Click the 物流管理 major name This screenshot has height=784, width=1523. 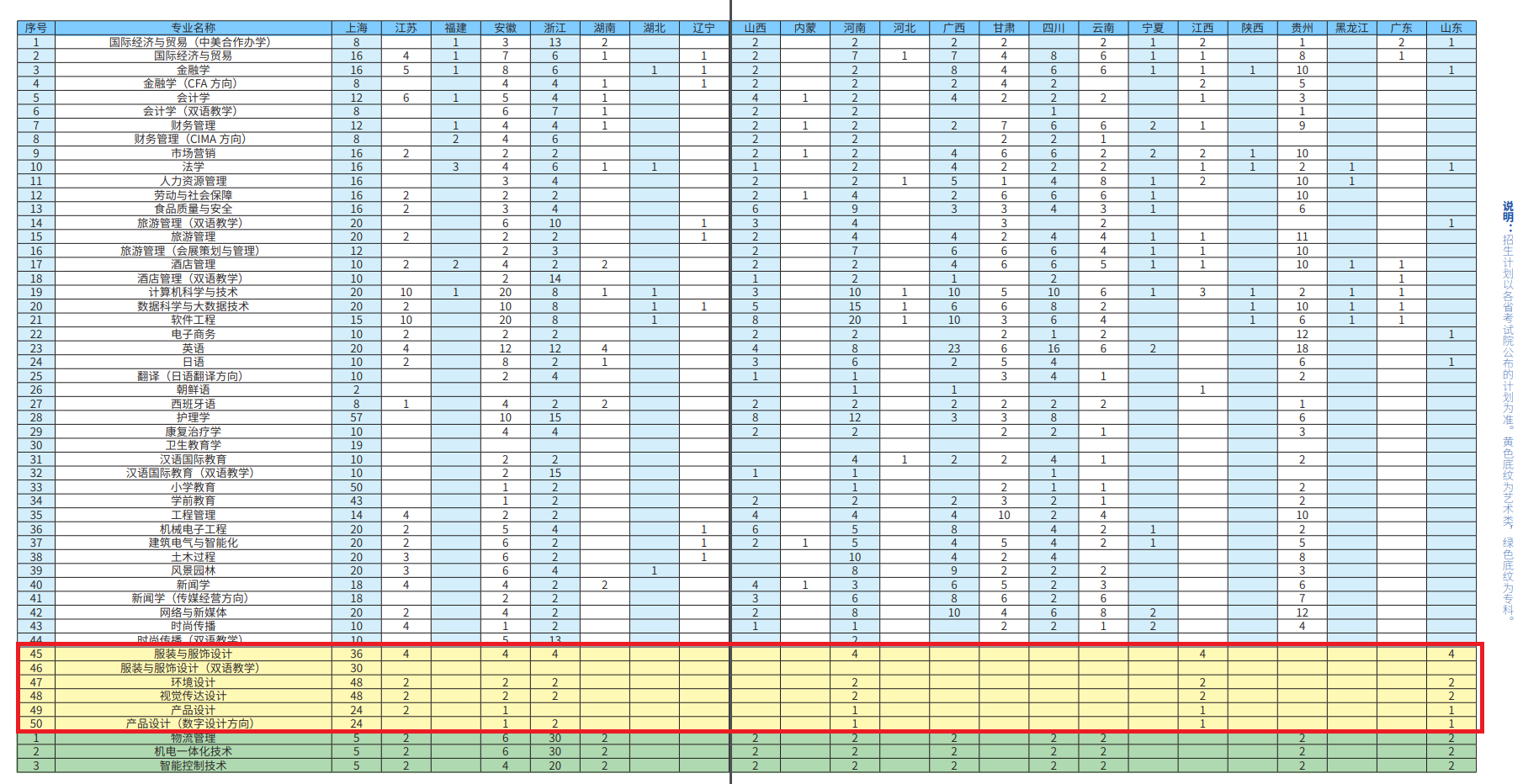tap(194, 738)
